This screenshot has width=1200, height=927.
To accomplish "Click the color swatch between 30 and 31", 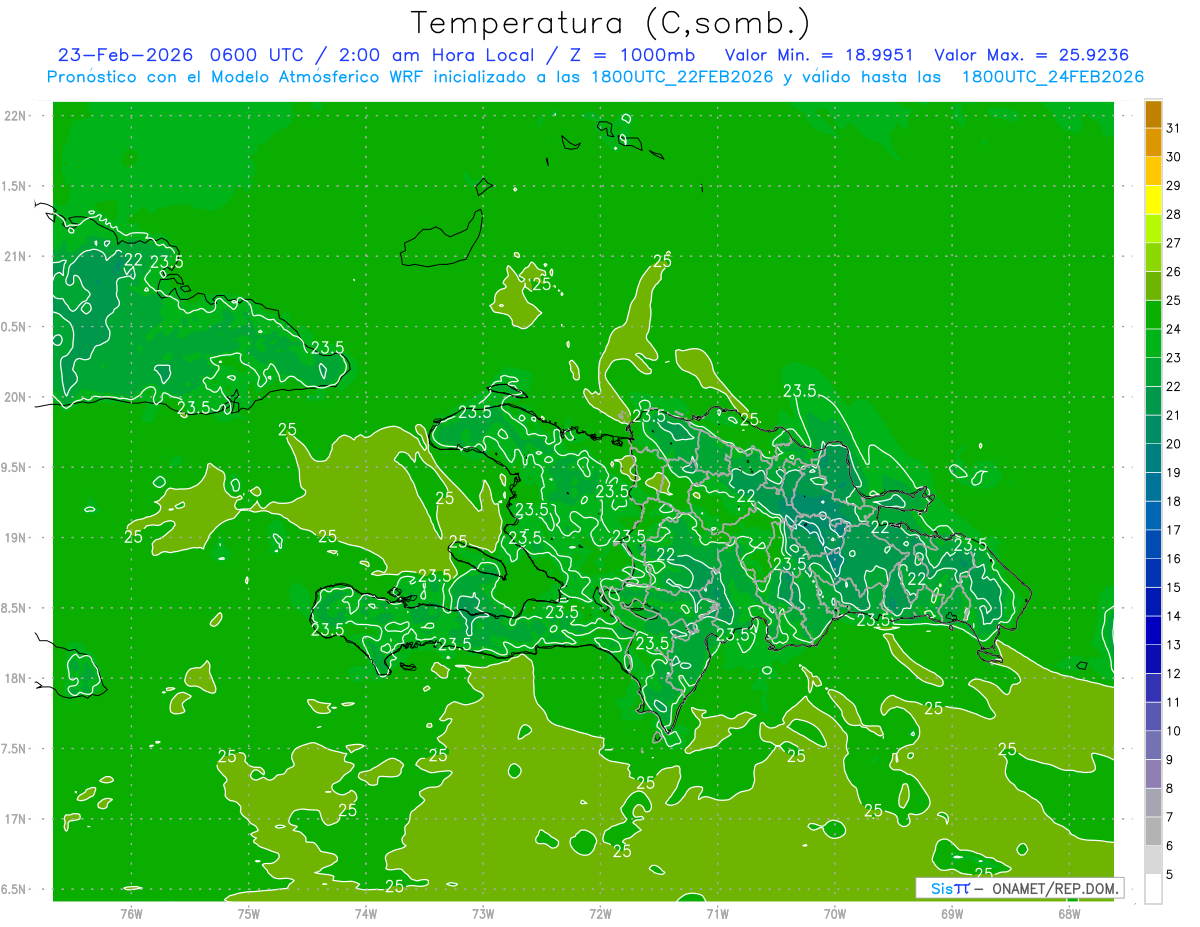I will point(1154,143).
